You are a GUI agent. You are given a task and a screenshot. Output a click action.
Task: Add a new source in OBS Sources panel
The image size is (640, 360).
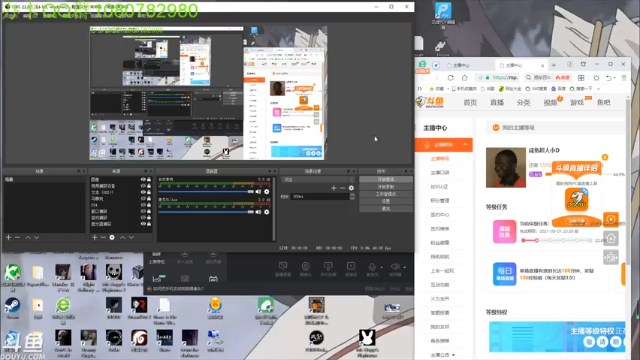click(94, 237)
